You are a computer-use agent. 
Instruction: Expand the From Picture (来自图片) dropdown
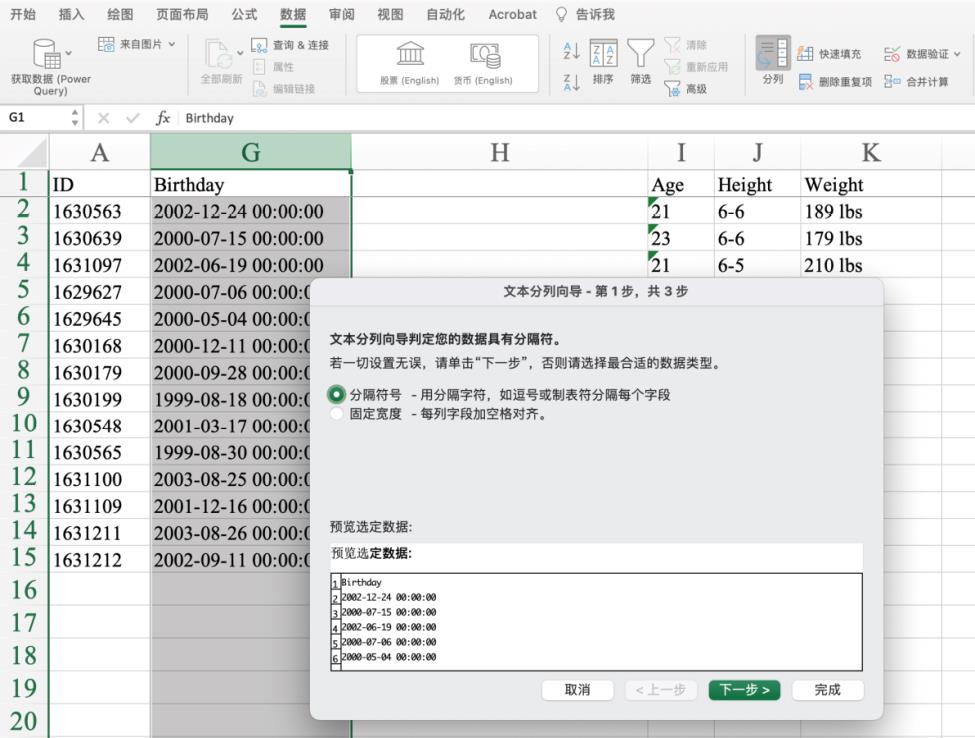(x=171, y=44)
